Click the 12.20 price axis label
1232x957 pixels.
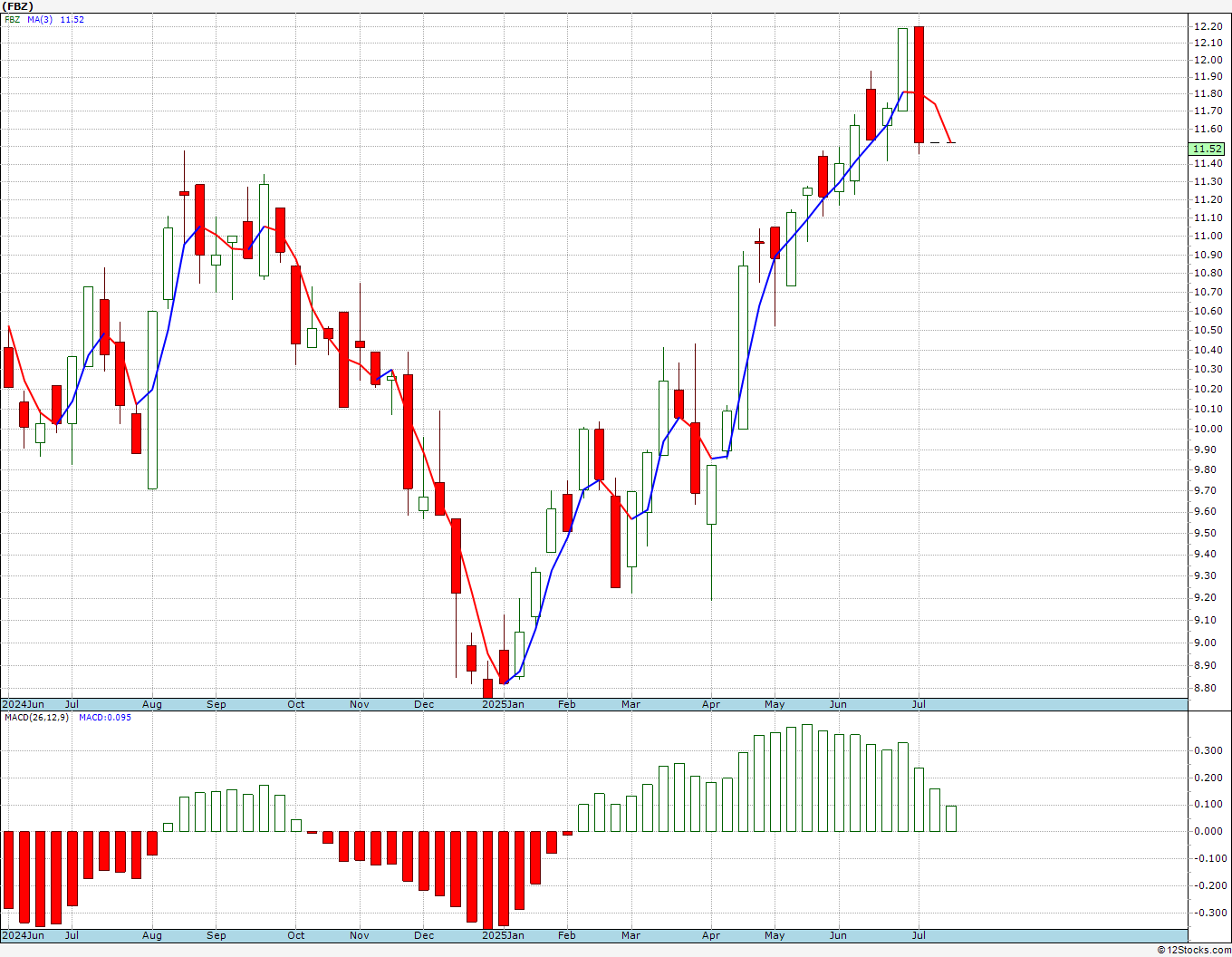(1208, 26)
